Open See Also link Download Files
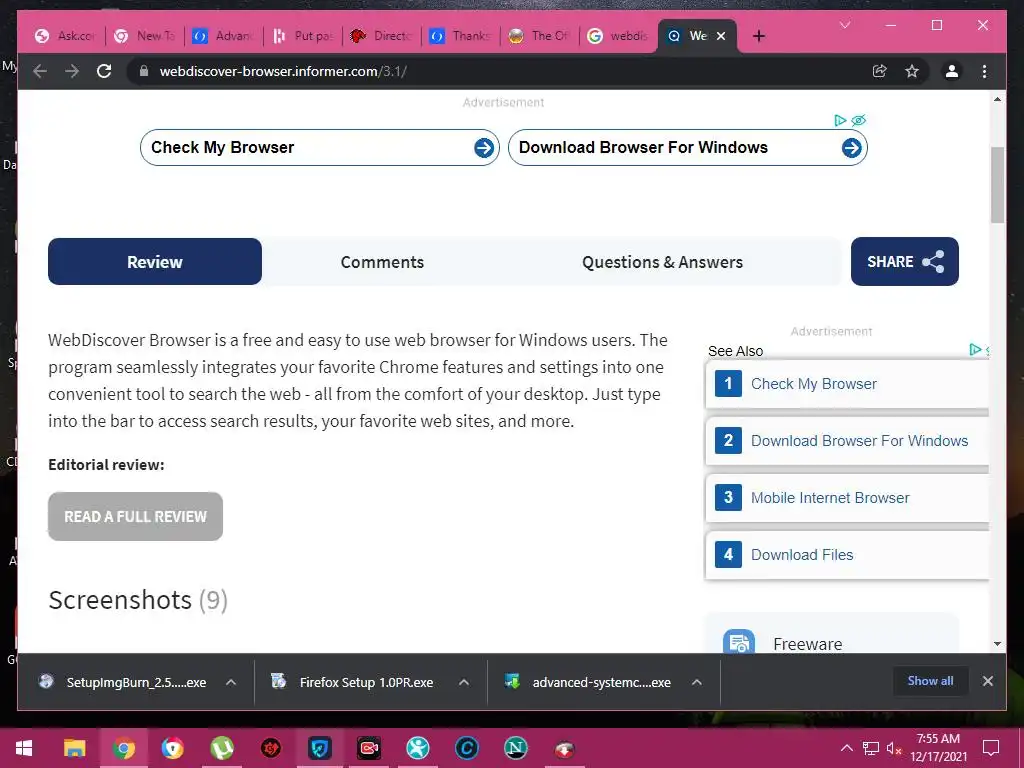Screen dimensions: 1024x768 tap(802, 554)
